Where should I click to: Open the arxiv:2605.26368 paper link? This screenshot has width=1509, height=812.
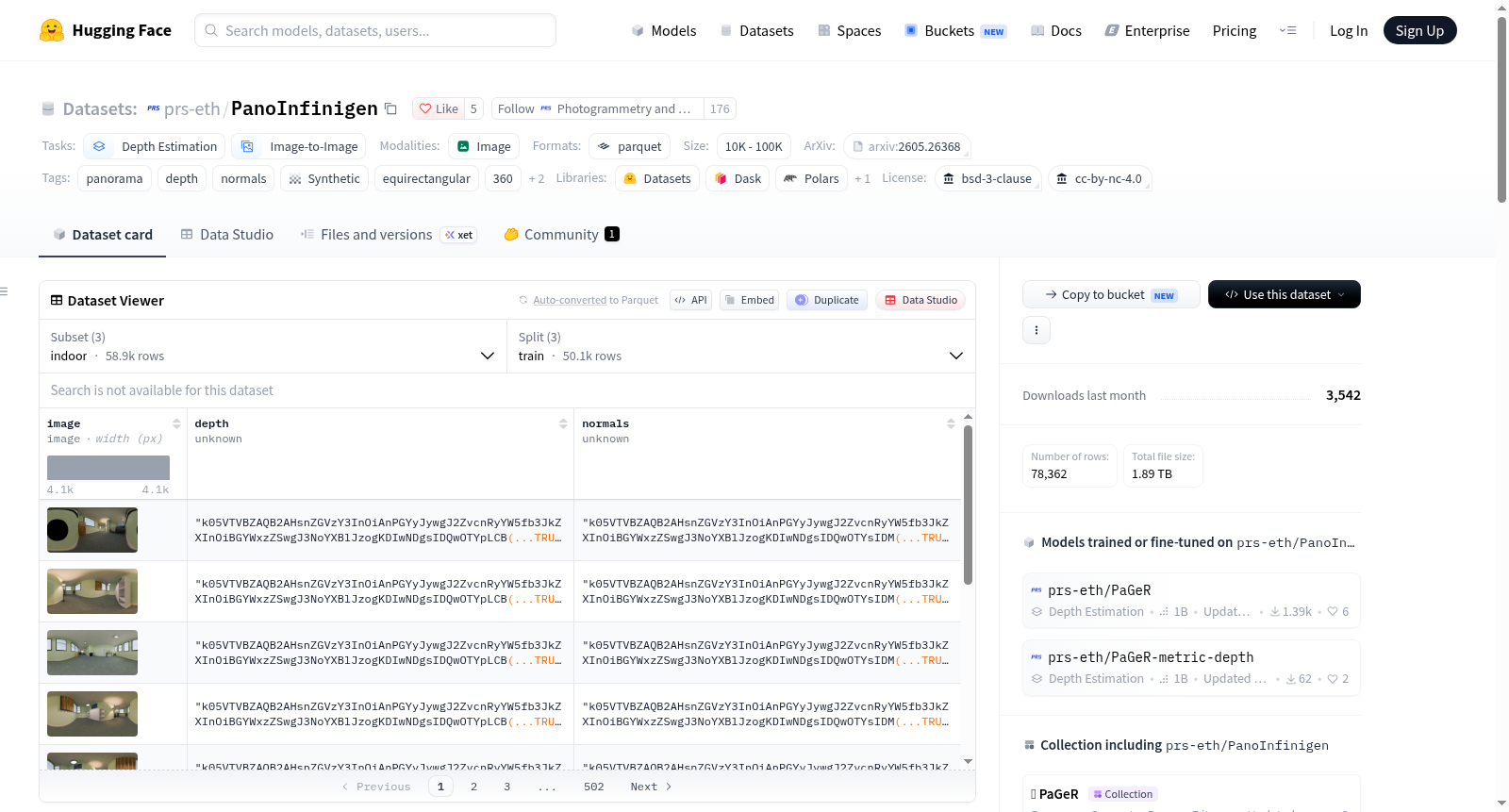[906, 146]
